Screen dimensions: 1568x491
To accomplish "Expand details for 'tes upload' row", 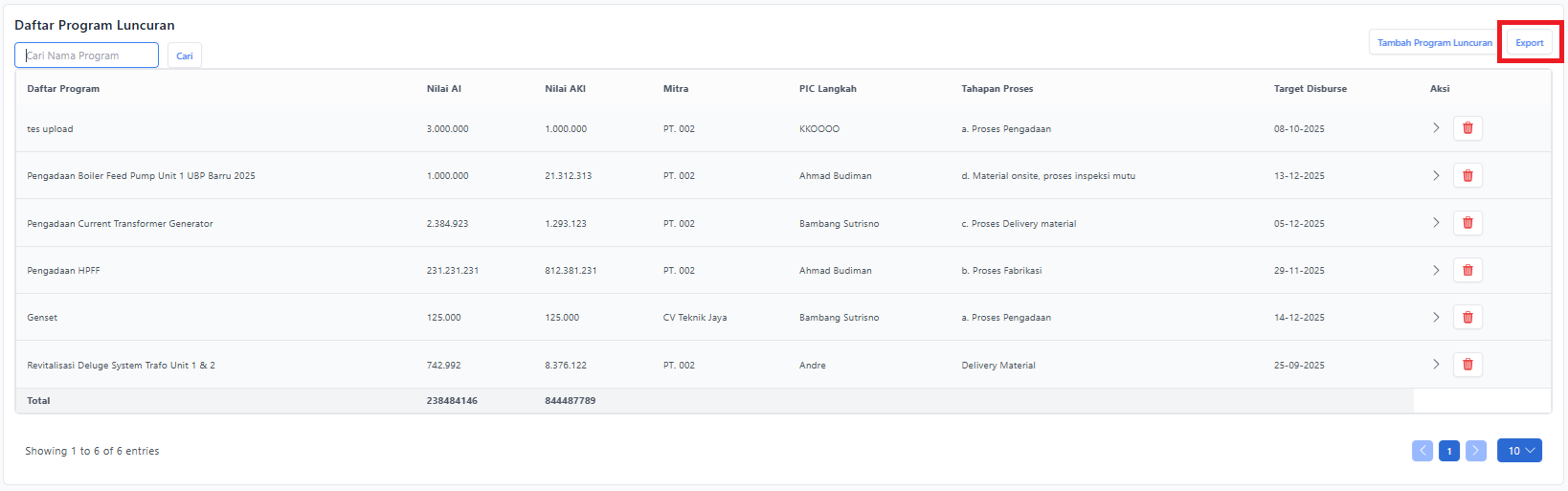I will [x=1435, y=128].
